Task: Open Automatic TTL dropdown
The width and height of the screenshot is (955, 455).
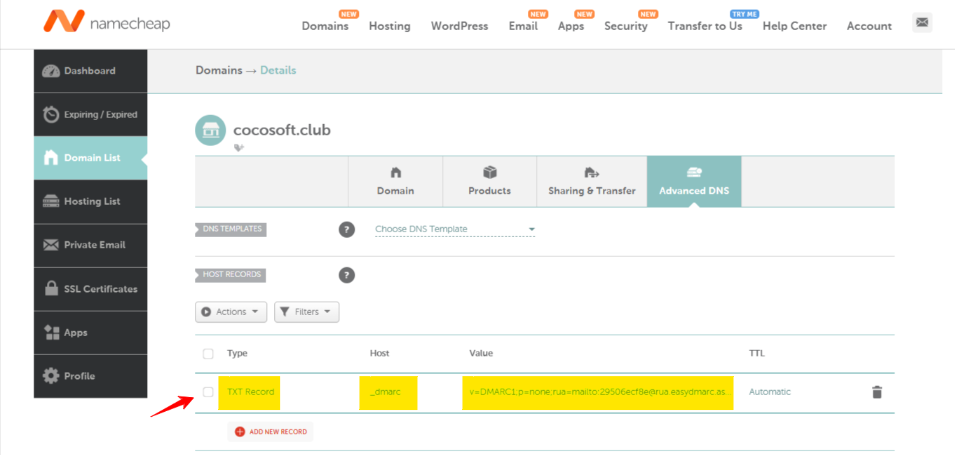Action: [x=770, y=392]
